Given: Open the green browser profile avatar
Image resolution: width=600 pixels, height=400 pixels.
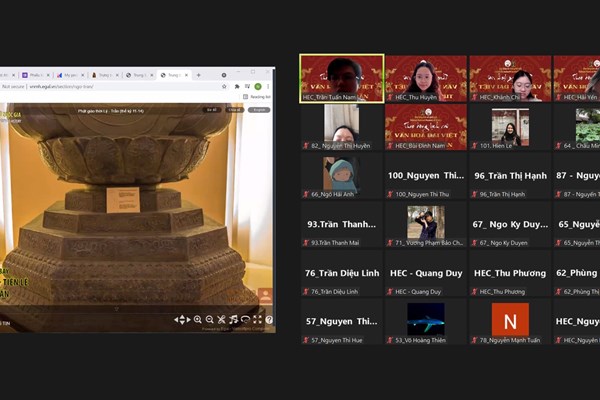Looking at the screenshot, I should [x=258, y=87].
